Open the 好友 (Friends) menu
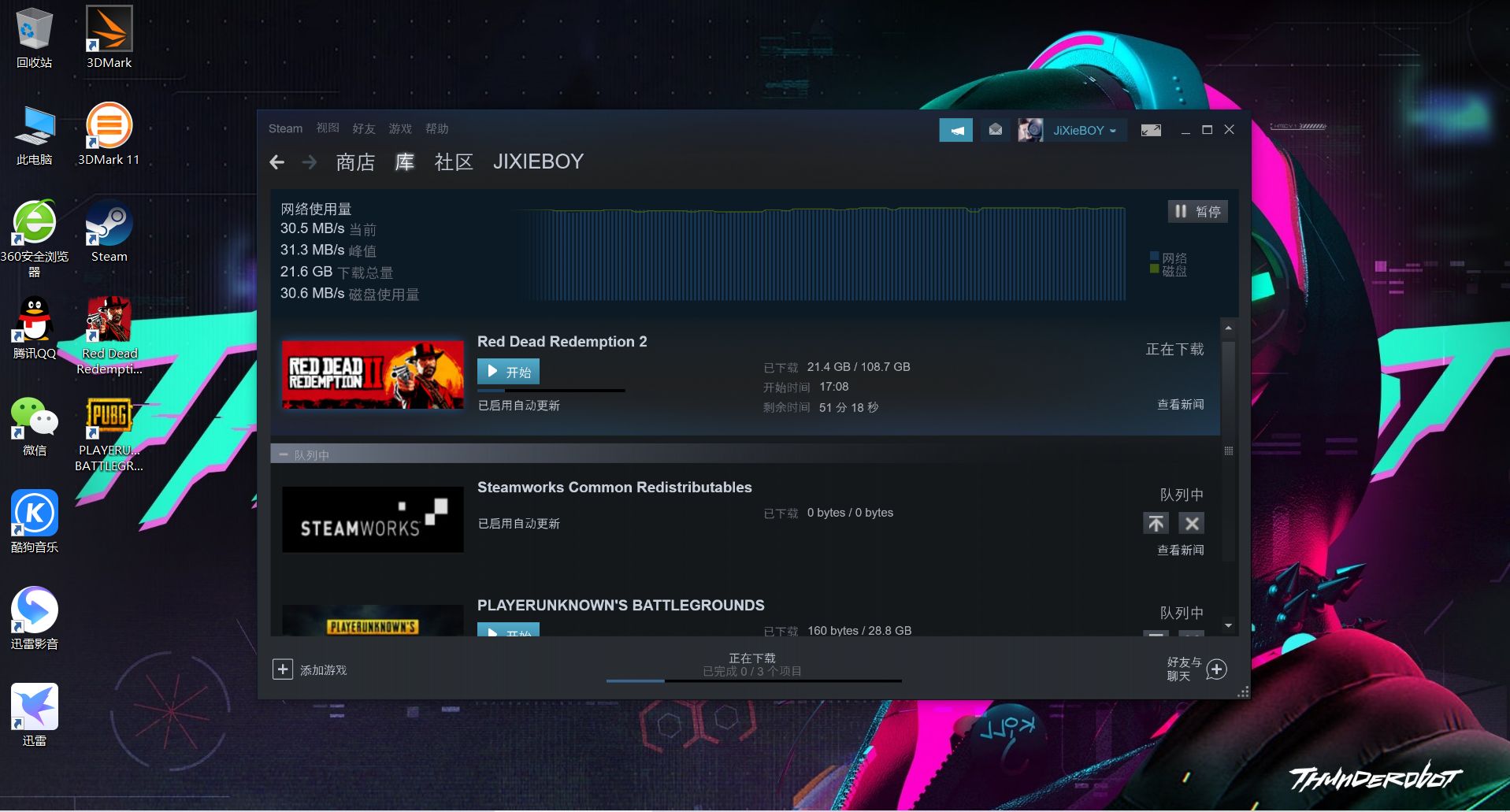Image resolution: width=1510 pixels, height=812 pixels. [364, 129]
